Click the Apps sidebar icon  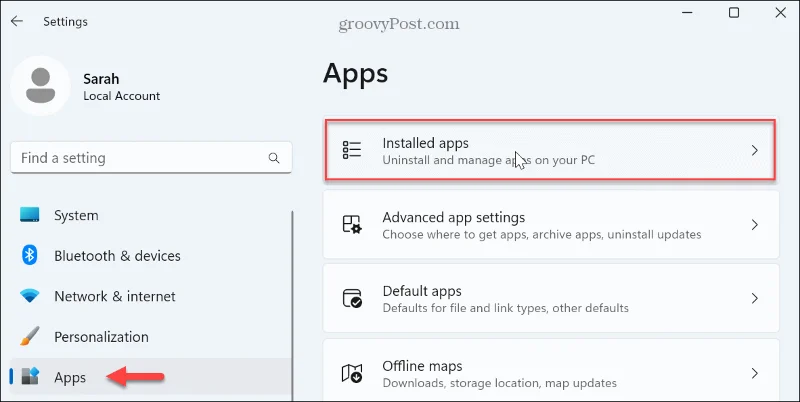coord(30,377)
